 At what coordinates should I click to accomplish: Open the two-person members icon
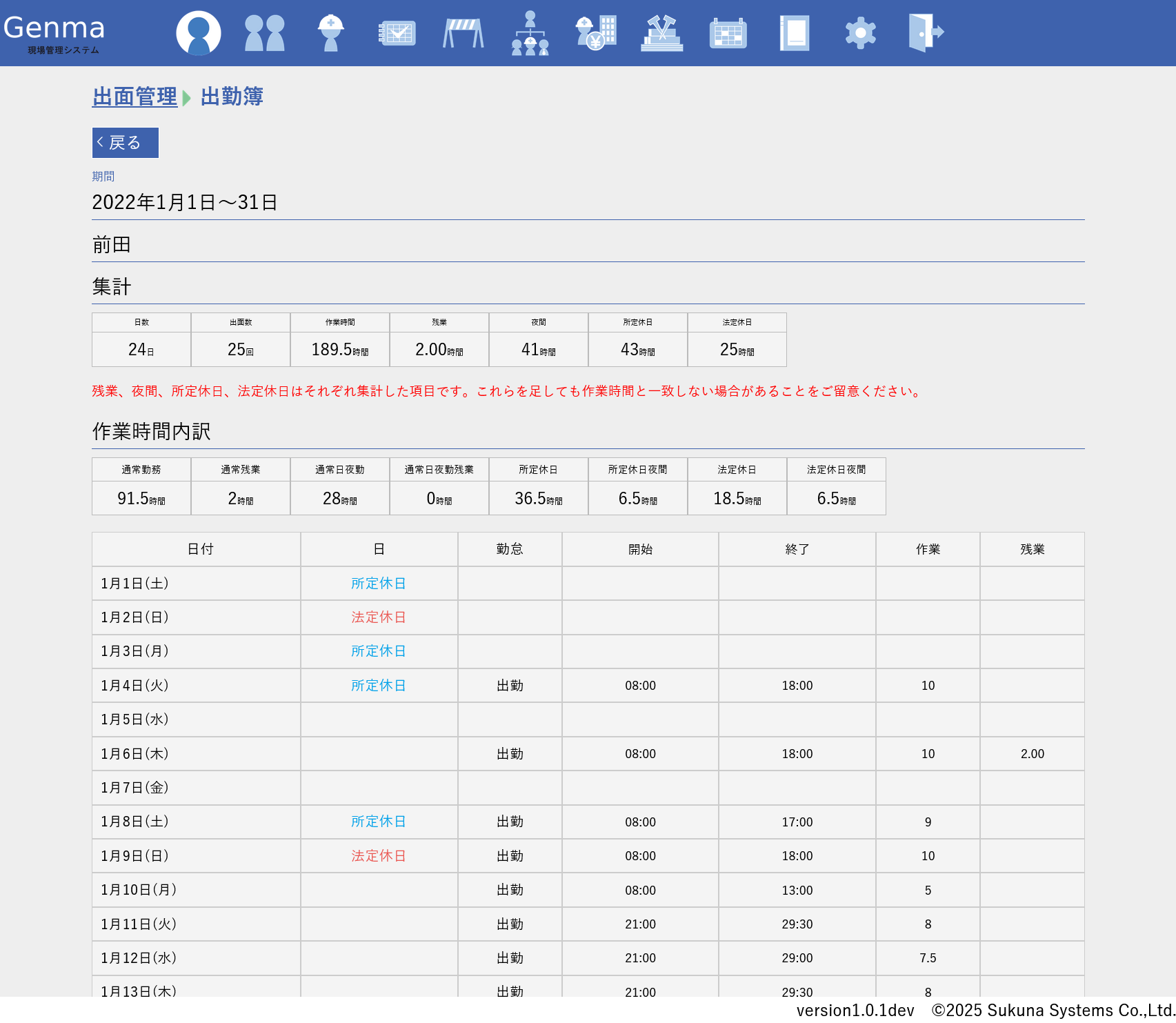tap(265, 32)
